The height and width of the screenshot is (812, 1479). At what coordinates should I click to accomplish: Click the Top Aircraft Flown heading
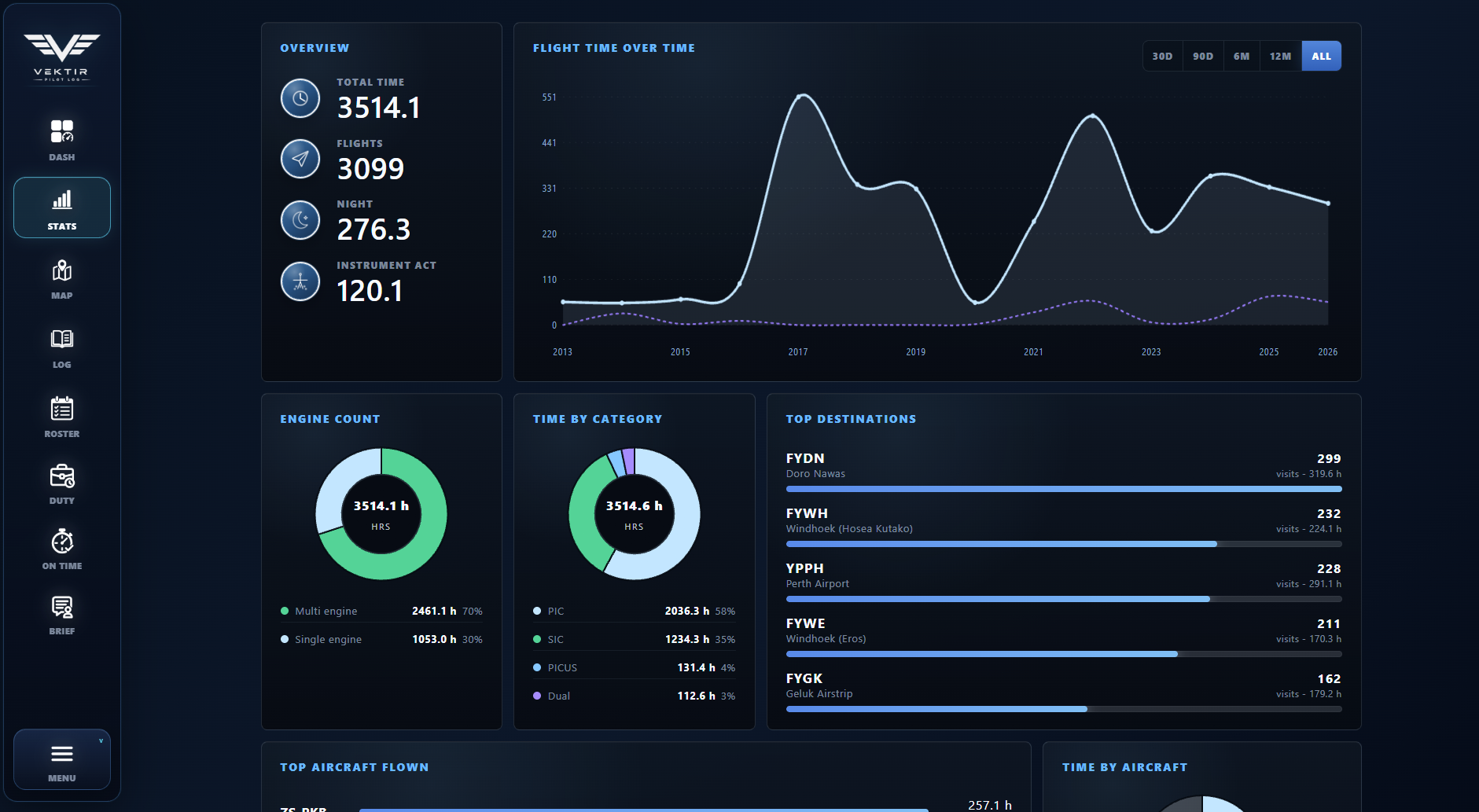[x=355, y=767]
